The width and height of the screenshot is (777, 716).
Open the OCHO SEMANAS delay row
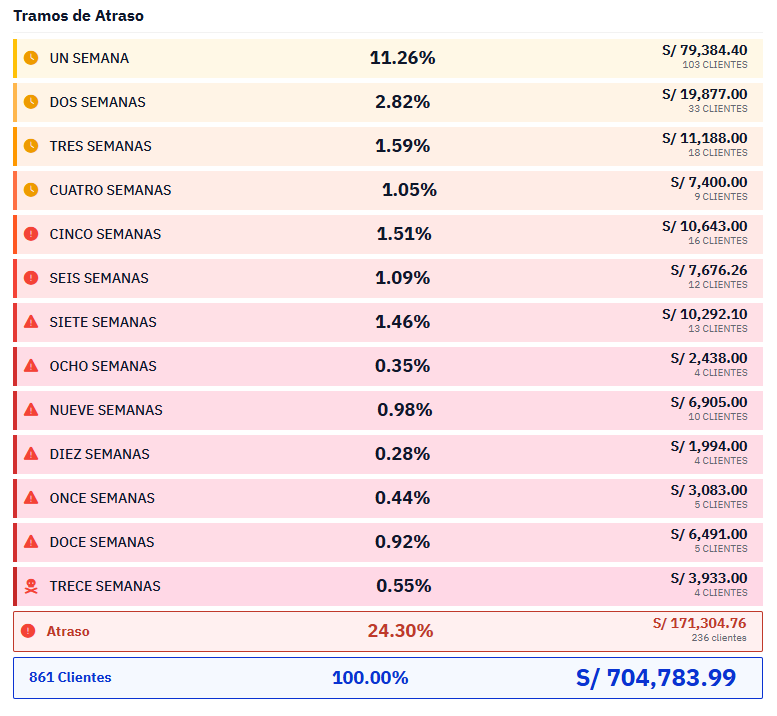point(103,366)
